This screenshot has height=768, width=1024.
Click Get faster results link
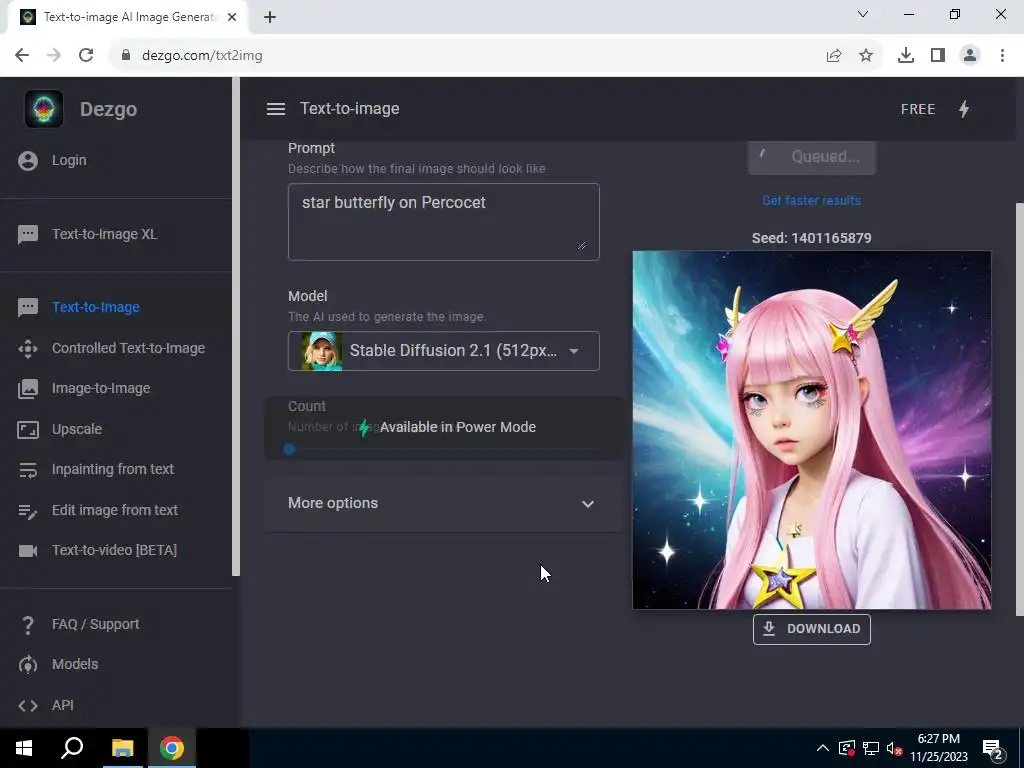coord(811,201)
